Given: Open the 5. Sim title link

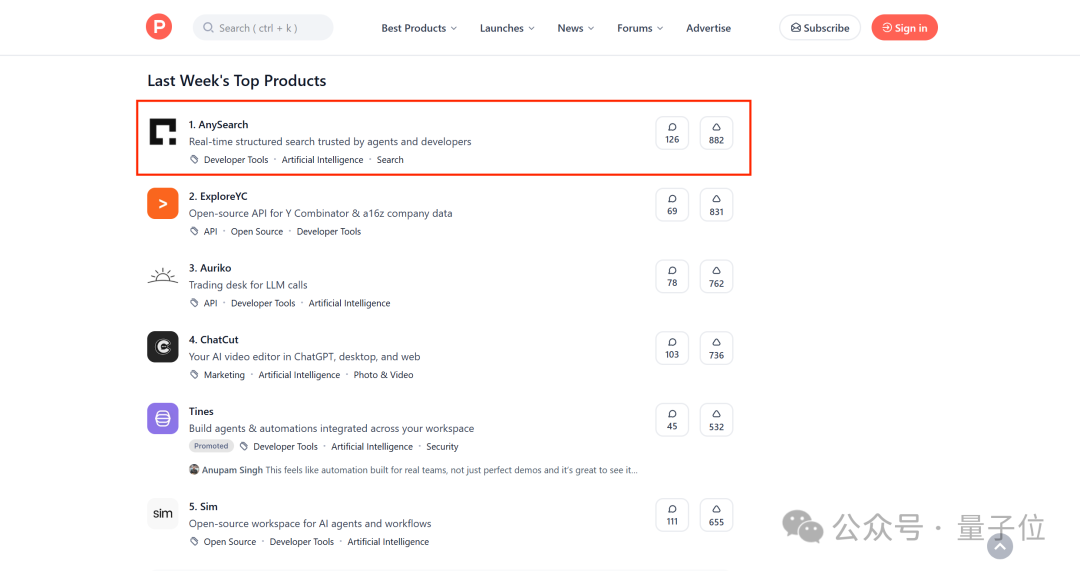Looking at the screenshot, I should [x=203, y=506].
